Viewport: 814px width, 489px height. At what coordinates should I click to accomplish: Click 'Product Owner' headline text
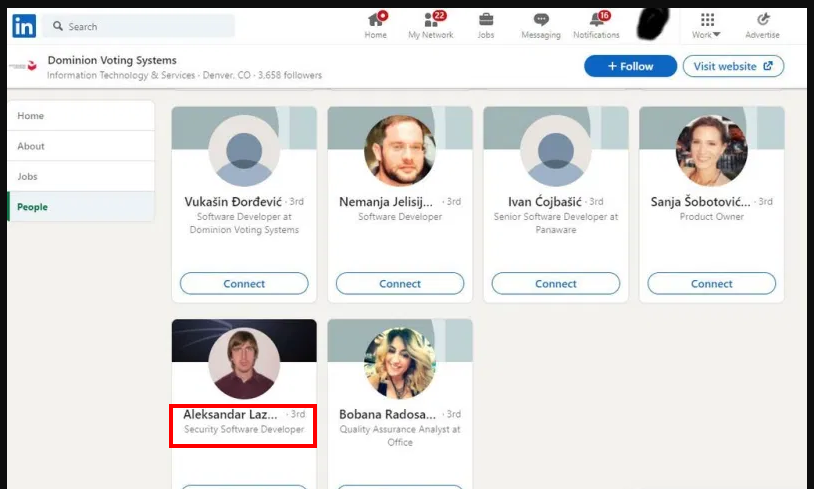click(x=711, y=217)
